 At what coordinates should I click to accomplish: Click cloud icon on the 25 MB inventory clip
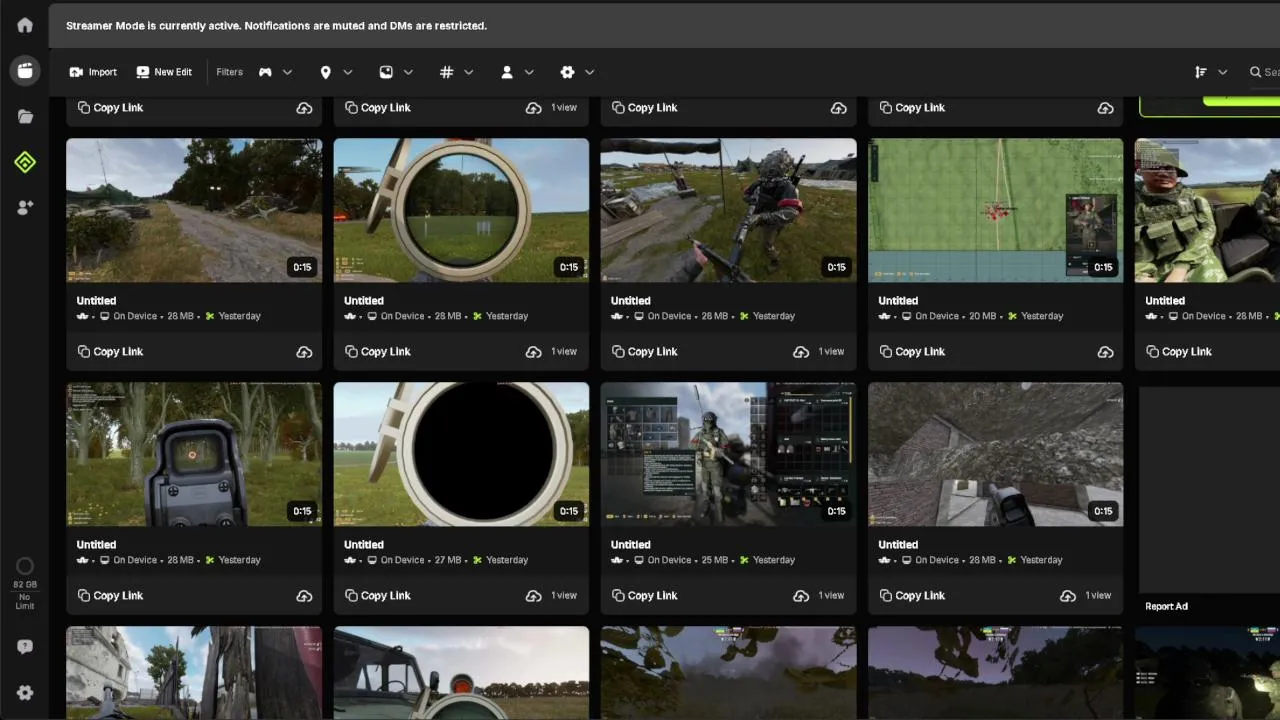point(801,596)
